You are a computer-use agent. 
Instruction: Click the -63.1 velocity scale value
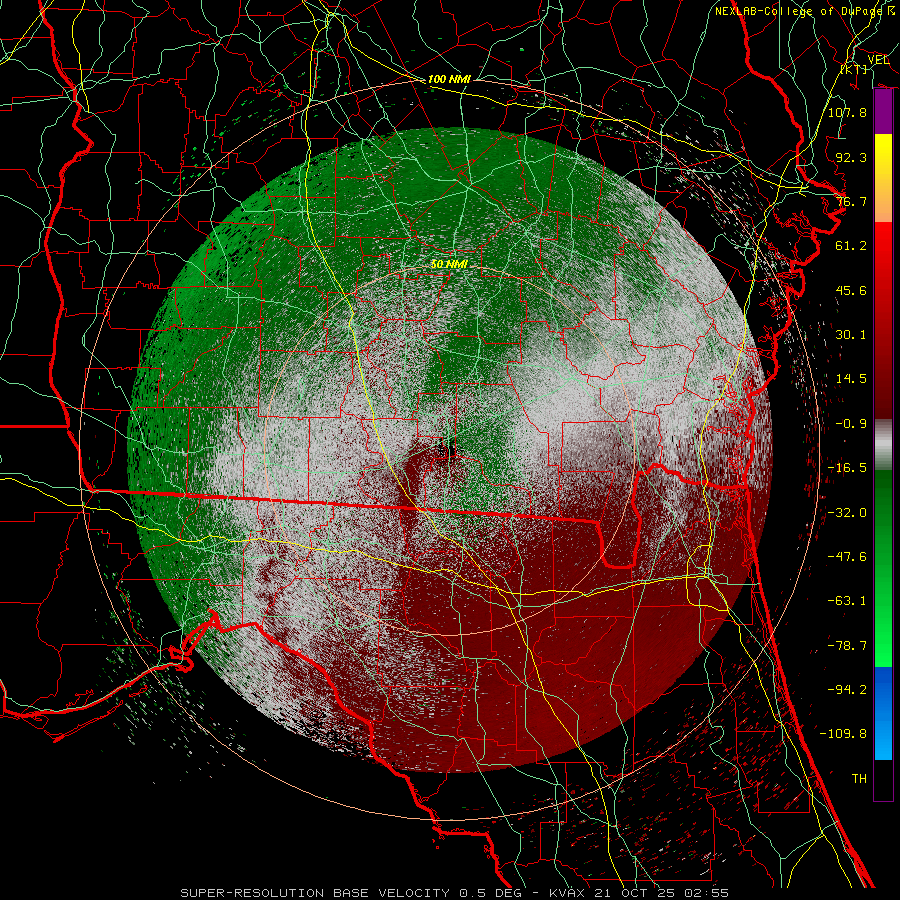click(847, 601)
